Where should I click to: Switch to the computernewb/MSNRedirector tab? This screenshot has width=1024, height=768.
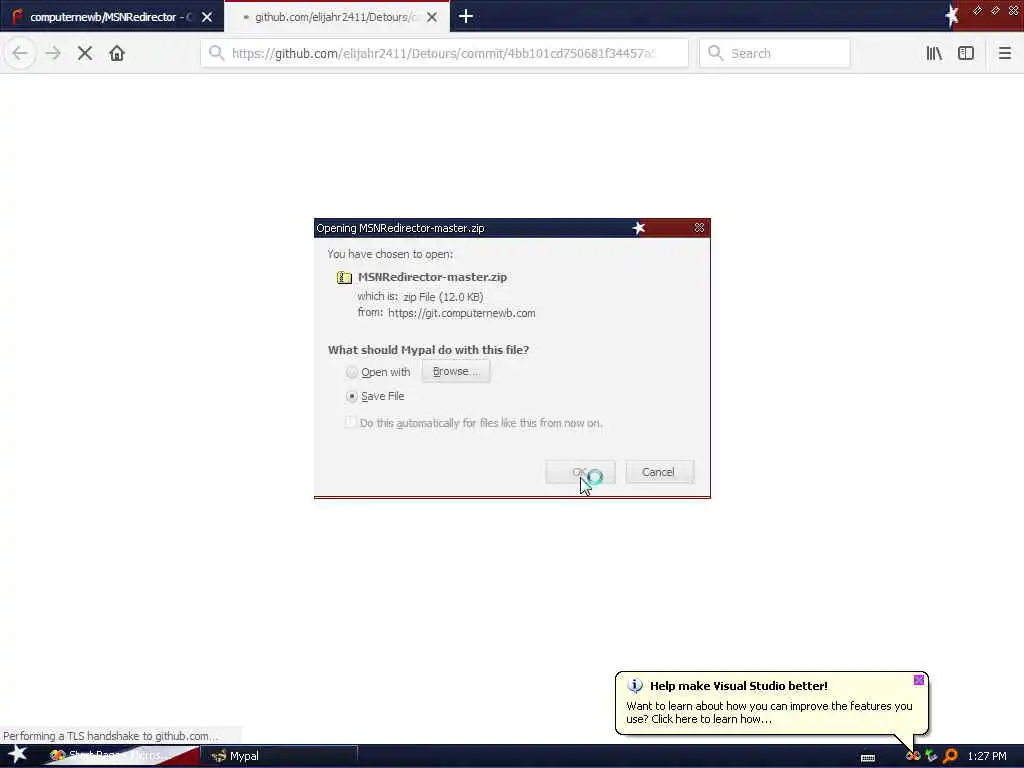[x=112, y=16]
